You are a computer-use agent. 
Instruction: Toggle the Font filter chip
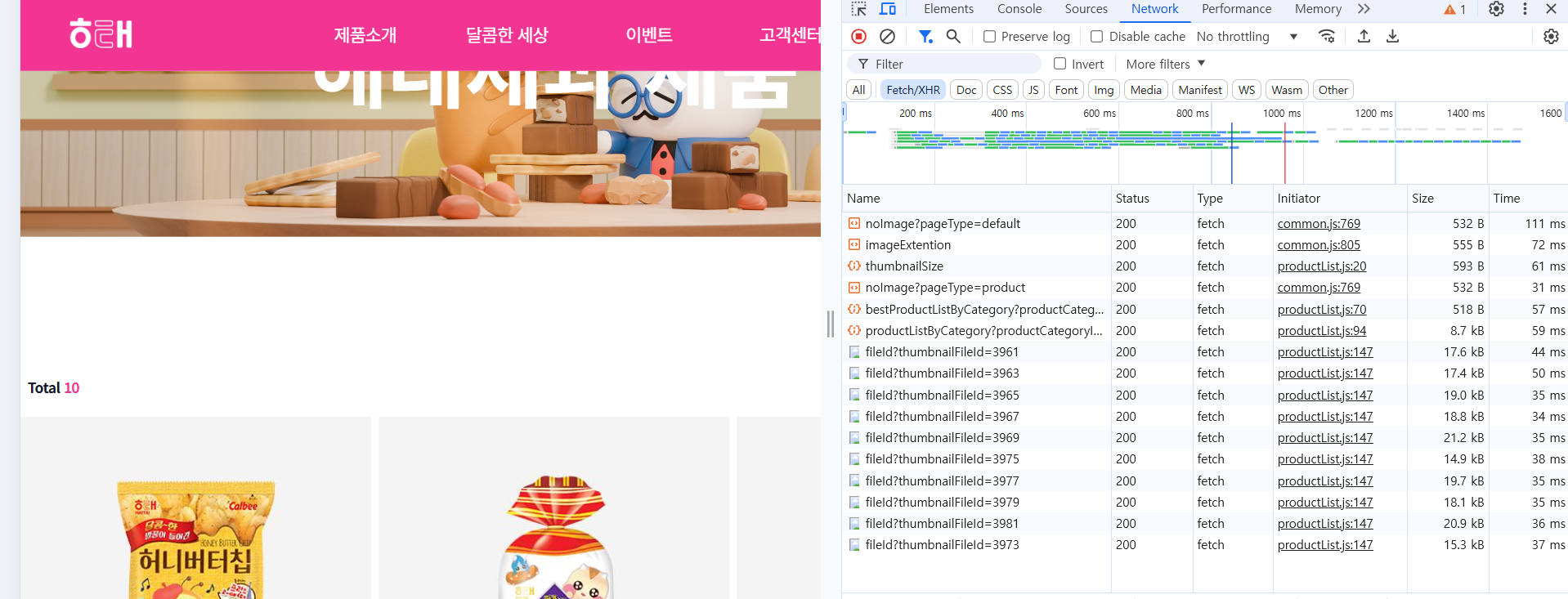(x=1066, y=90)
